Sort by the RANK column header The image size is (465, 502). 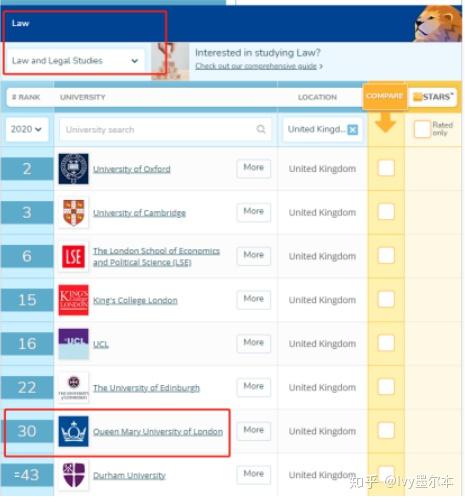click(x=26, y=97)
